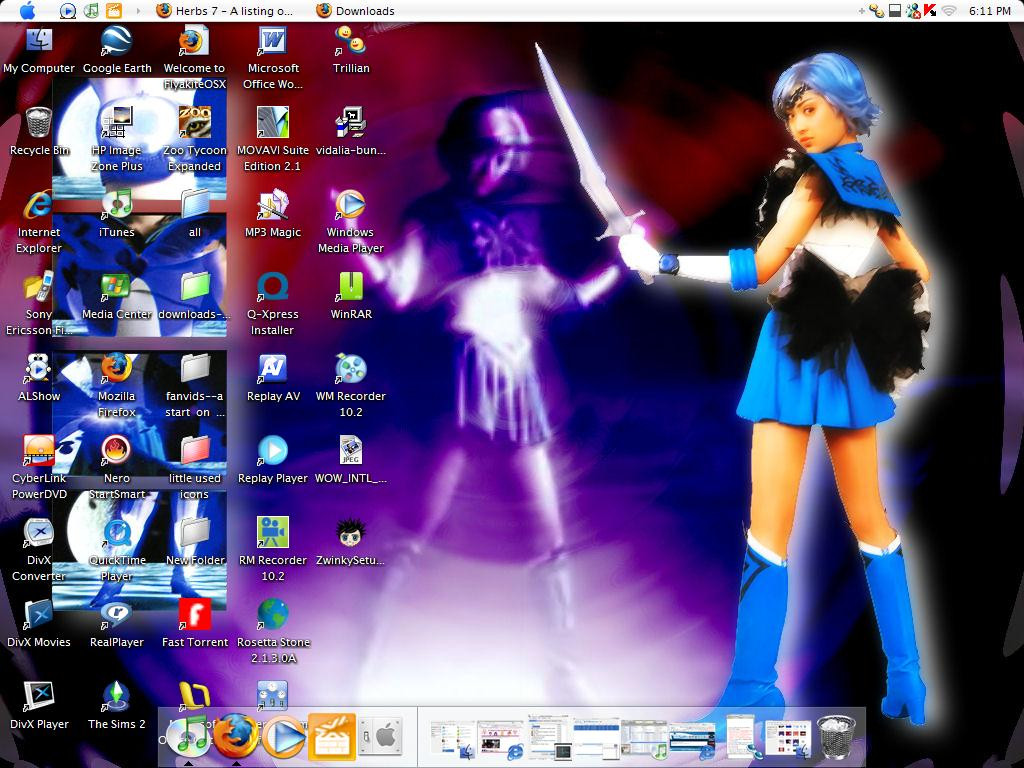1024x768 pixels.
Task: Click the red Kaspersky tray icon
Action: pyautogui.click(x=931, y=10)
